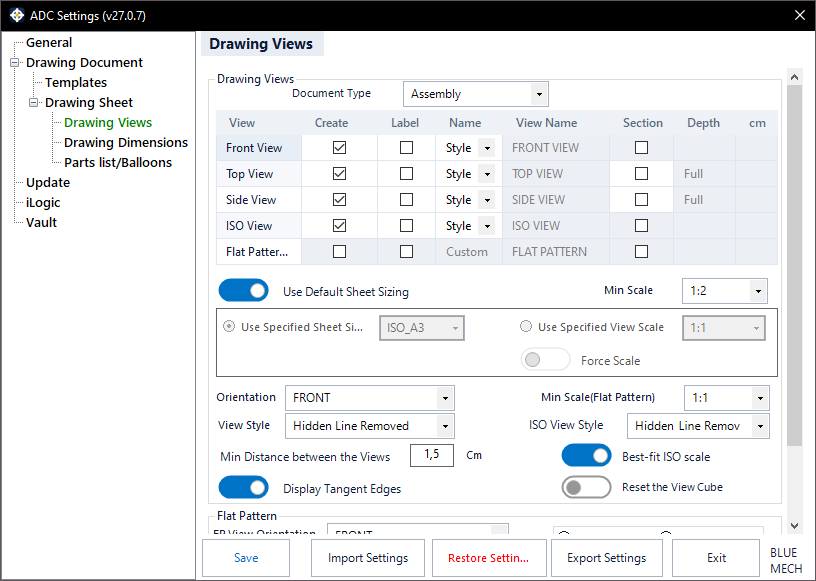Image resolution: width=816 pixels, height=581 pixels.
Task: Click the vertical scrollbar thumb
Action: point(794,266)
